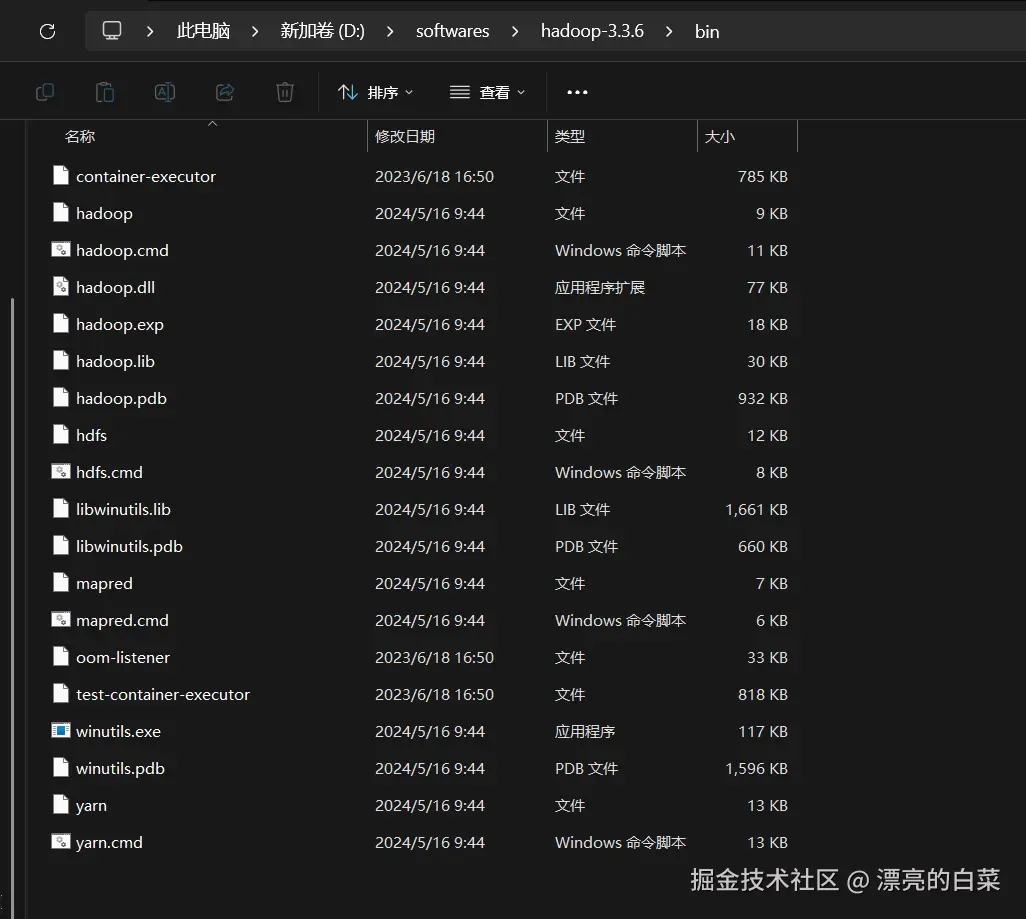Click the EXP 文件 type cell
This screenshot has width=1026, height=919.
click(x=586, y=324)
